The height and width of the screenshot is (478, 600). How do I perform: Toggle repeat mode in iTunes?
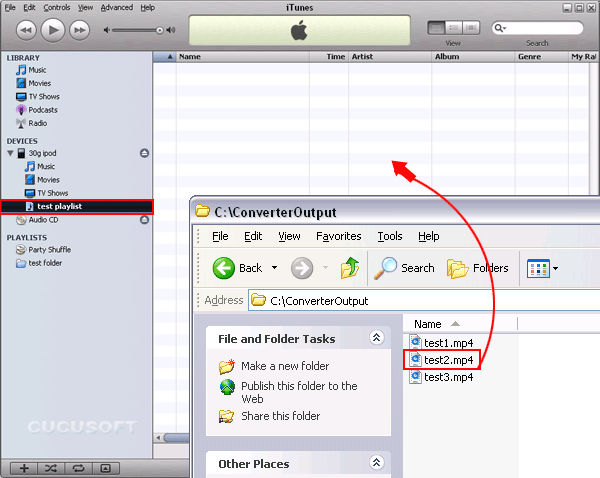(x=79, y=468)
